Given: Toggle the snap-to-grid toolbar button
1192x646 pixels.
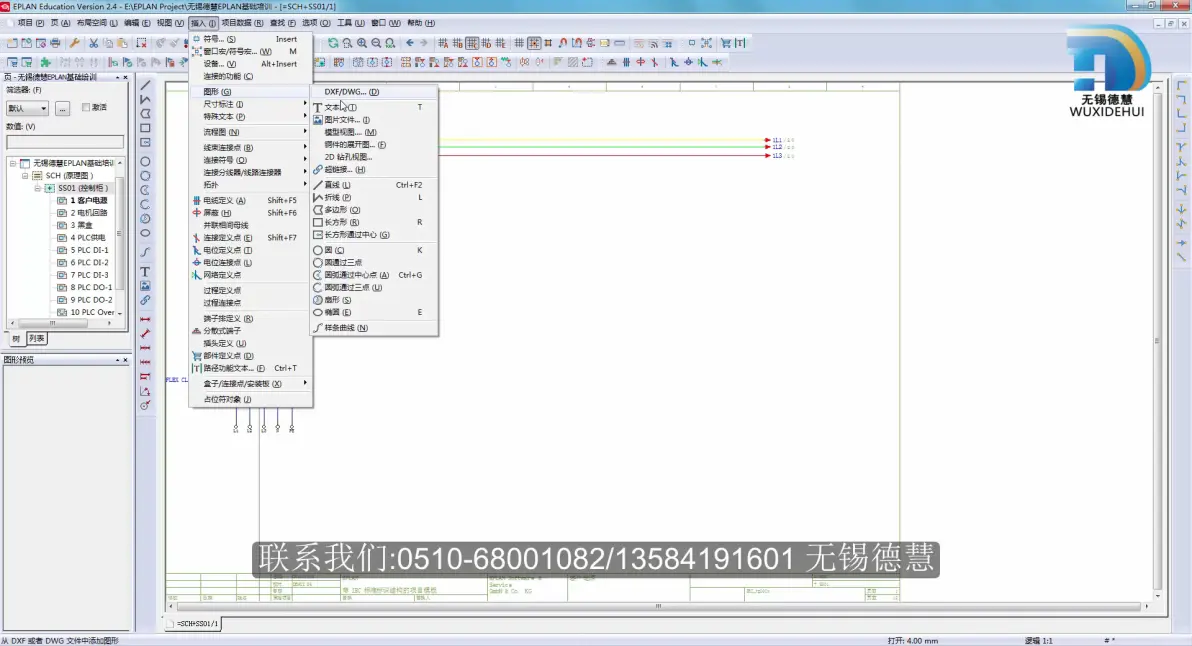Looking at the screenshot, I should pos(534,43).
